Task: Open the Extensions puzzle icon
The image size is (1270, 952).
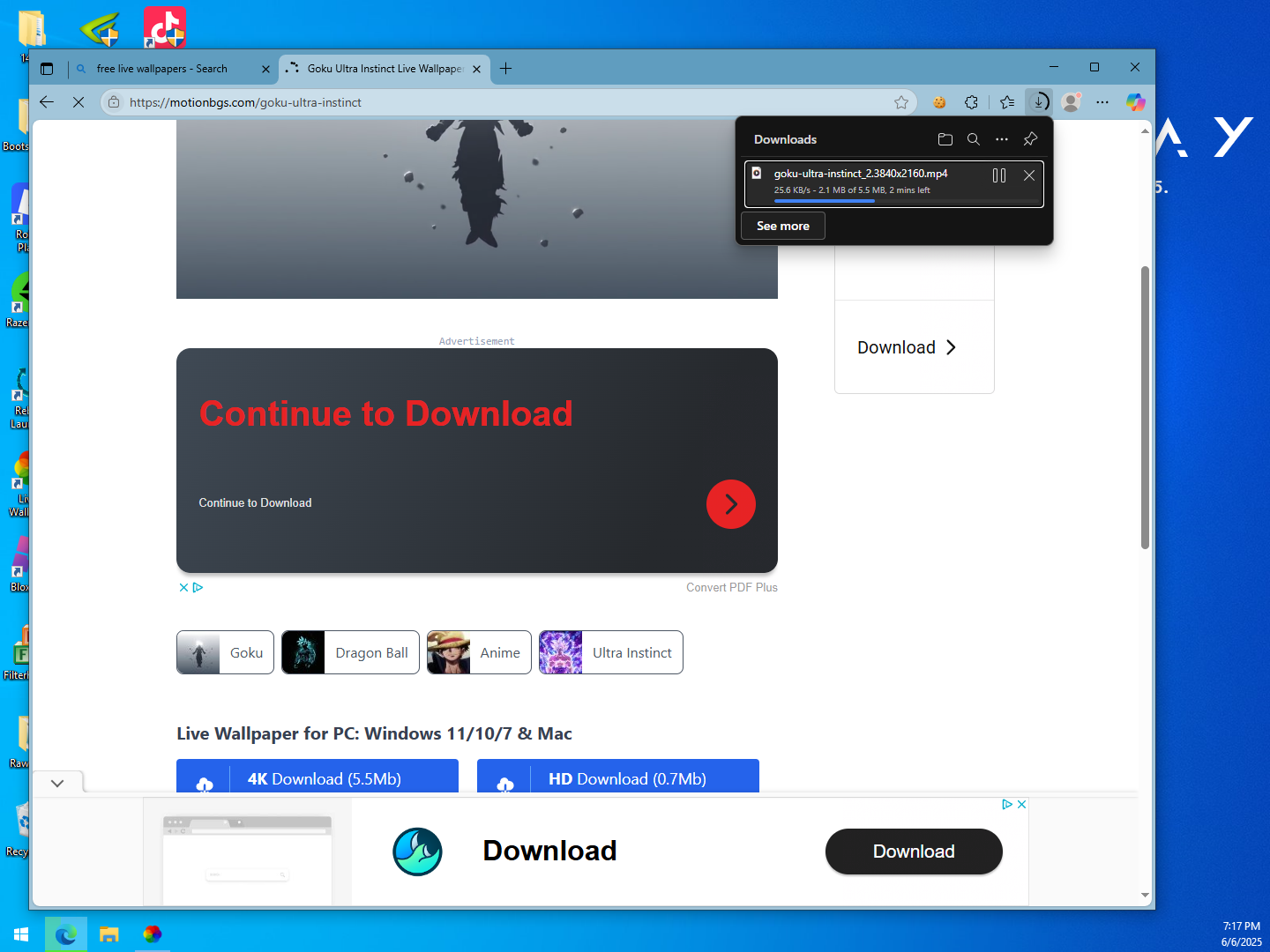Action: pos(971,102)
